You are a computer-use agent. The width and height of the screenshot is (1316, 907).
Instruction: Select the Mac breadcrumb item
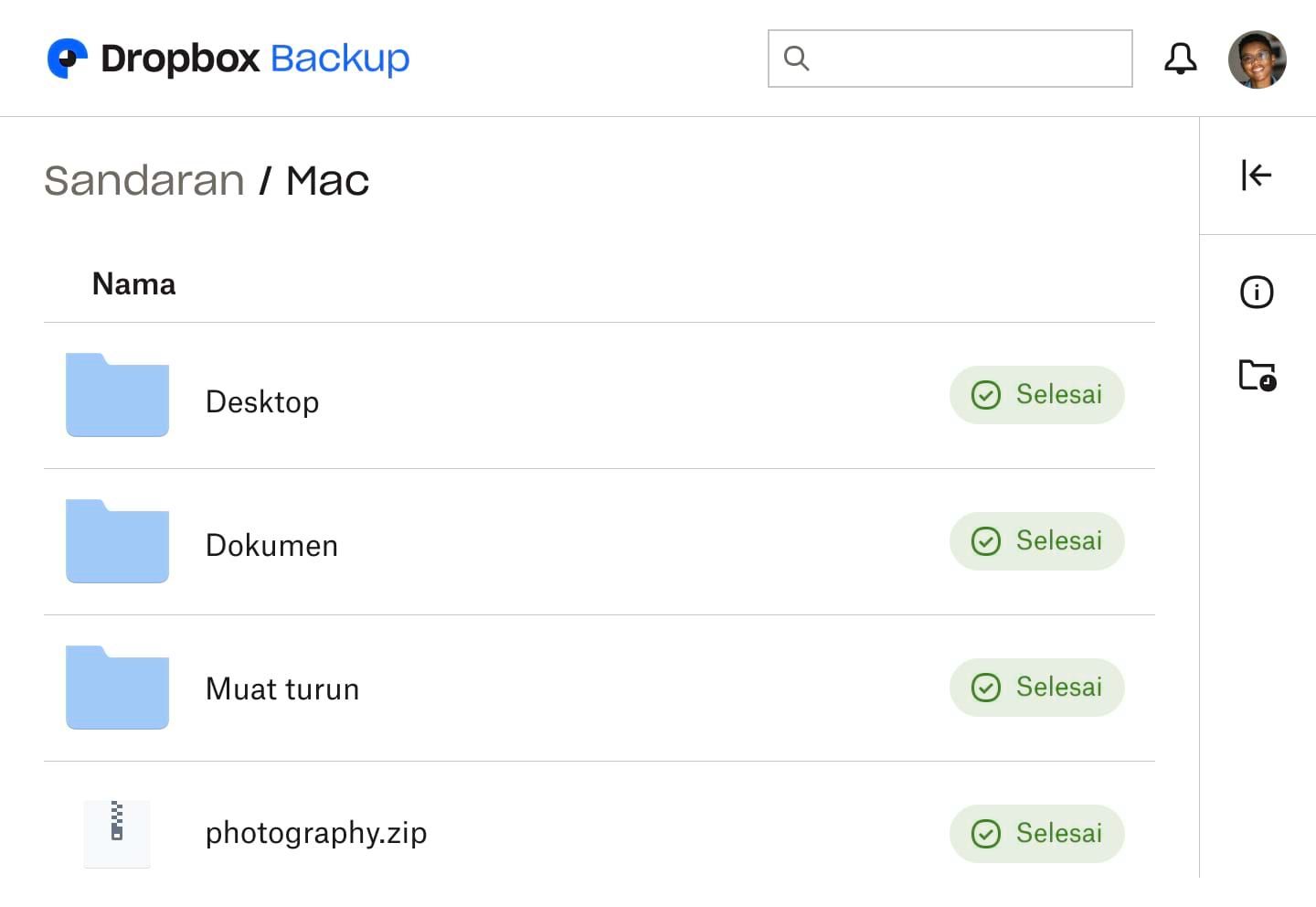327,180
